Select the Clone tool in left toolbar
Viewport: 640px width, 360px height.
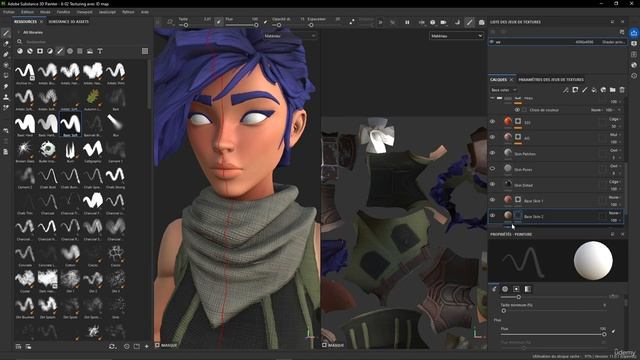(6, 97)
